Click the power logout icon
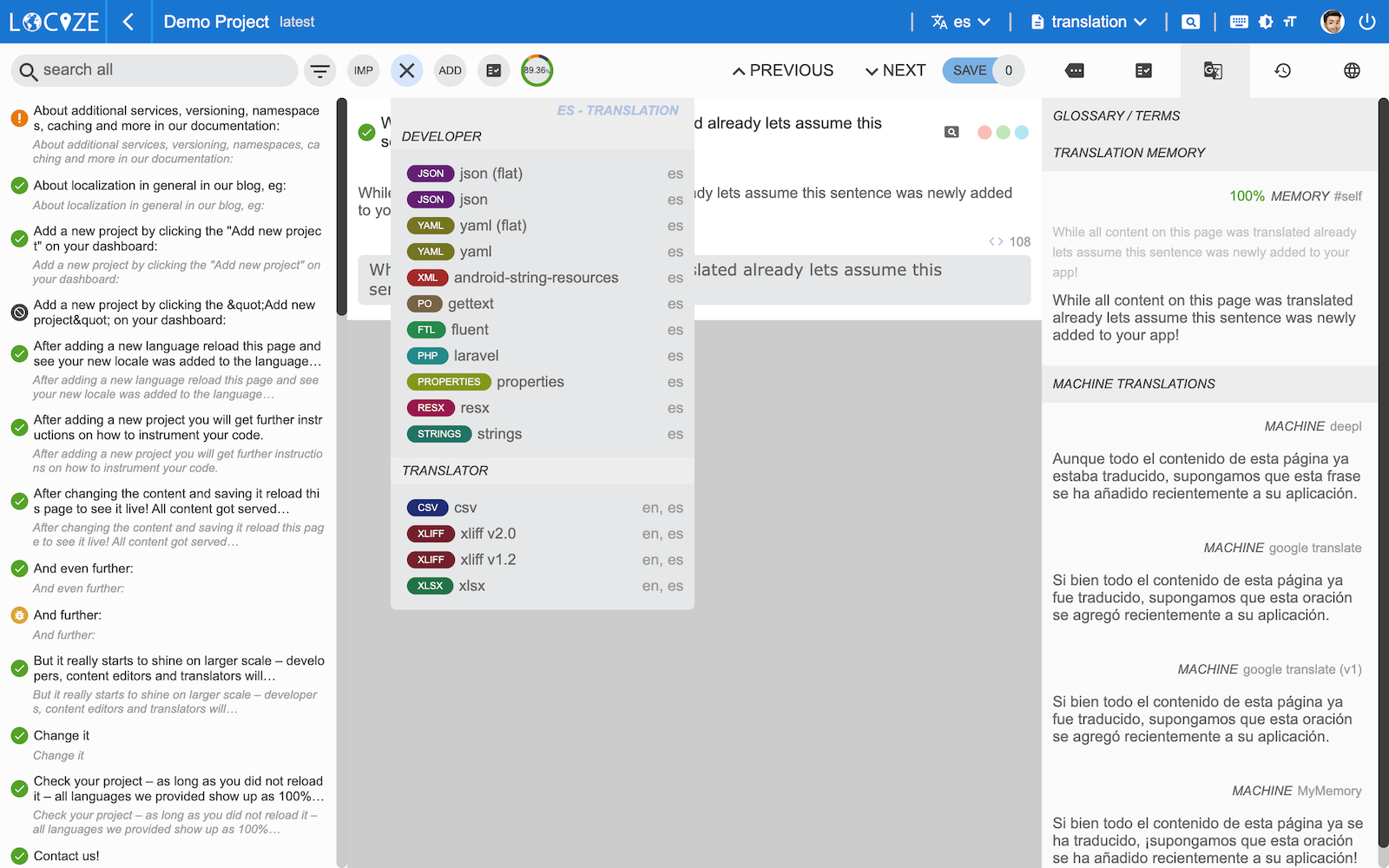This screenshot has width=1389, height=868. tap(1367, 22)
